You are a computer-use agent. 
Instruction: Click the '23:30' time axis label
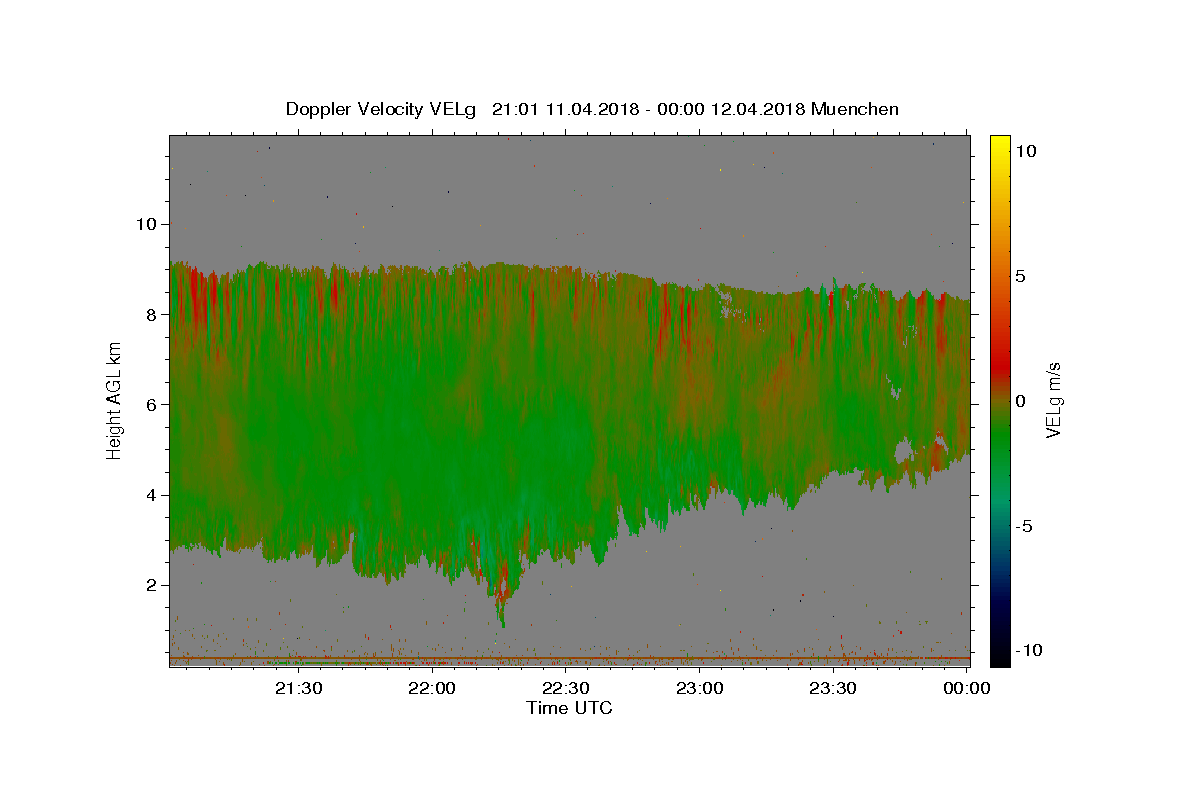coord(832,688)
